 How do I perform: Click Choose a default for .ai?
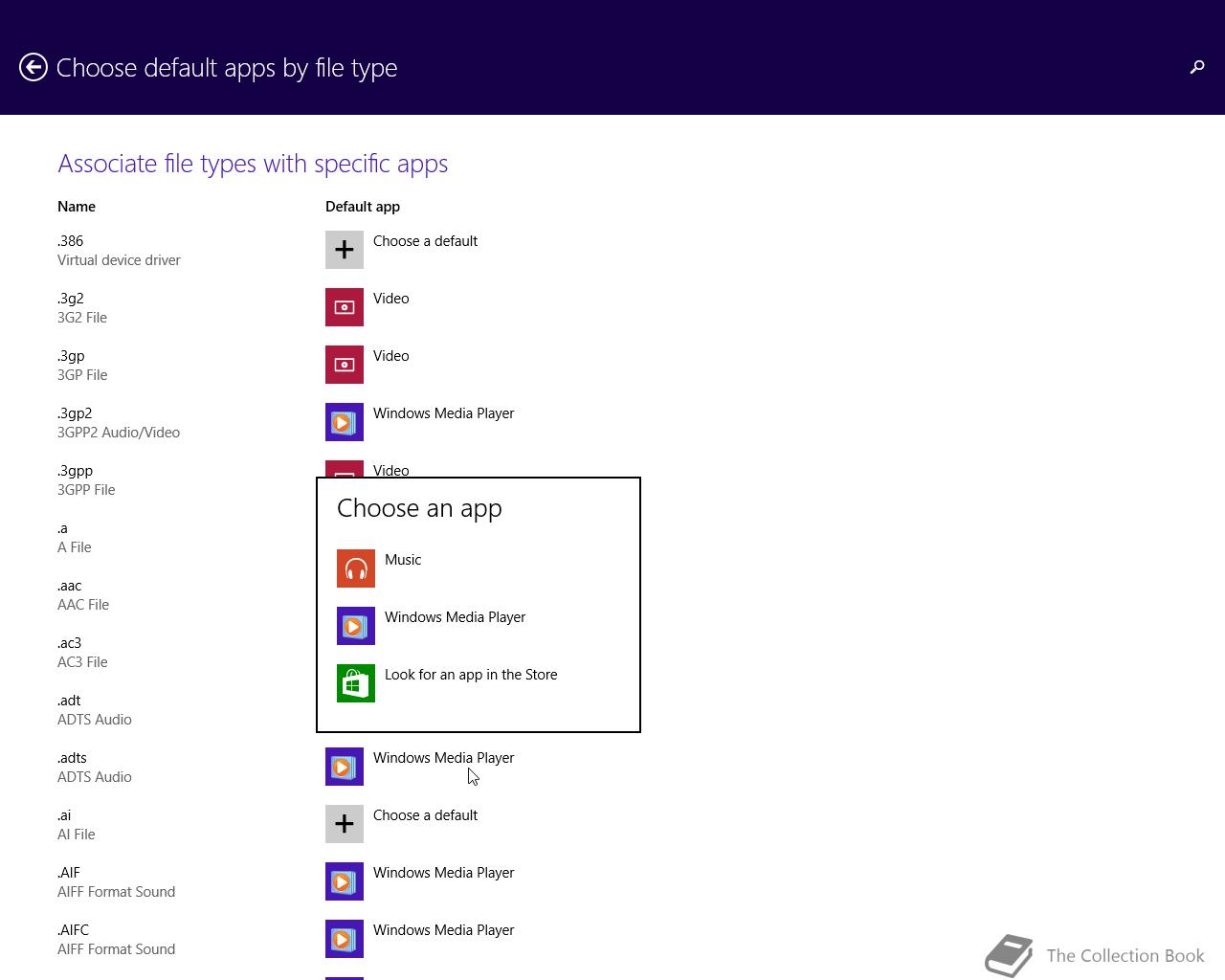point(425,815)
